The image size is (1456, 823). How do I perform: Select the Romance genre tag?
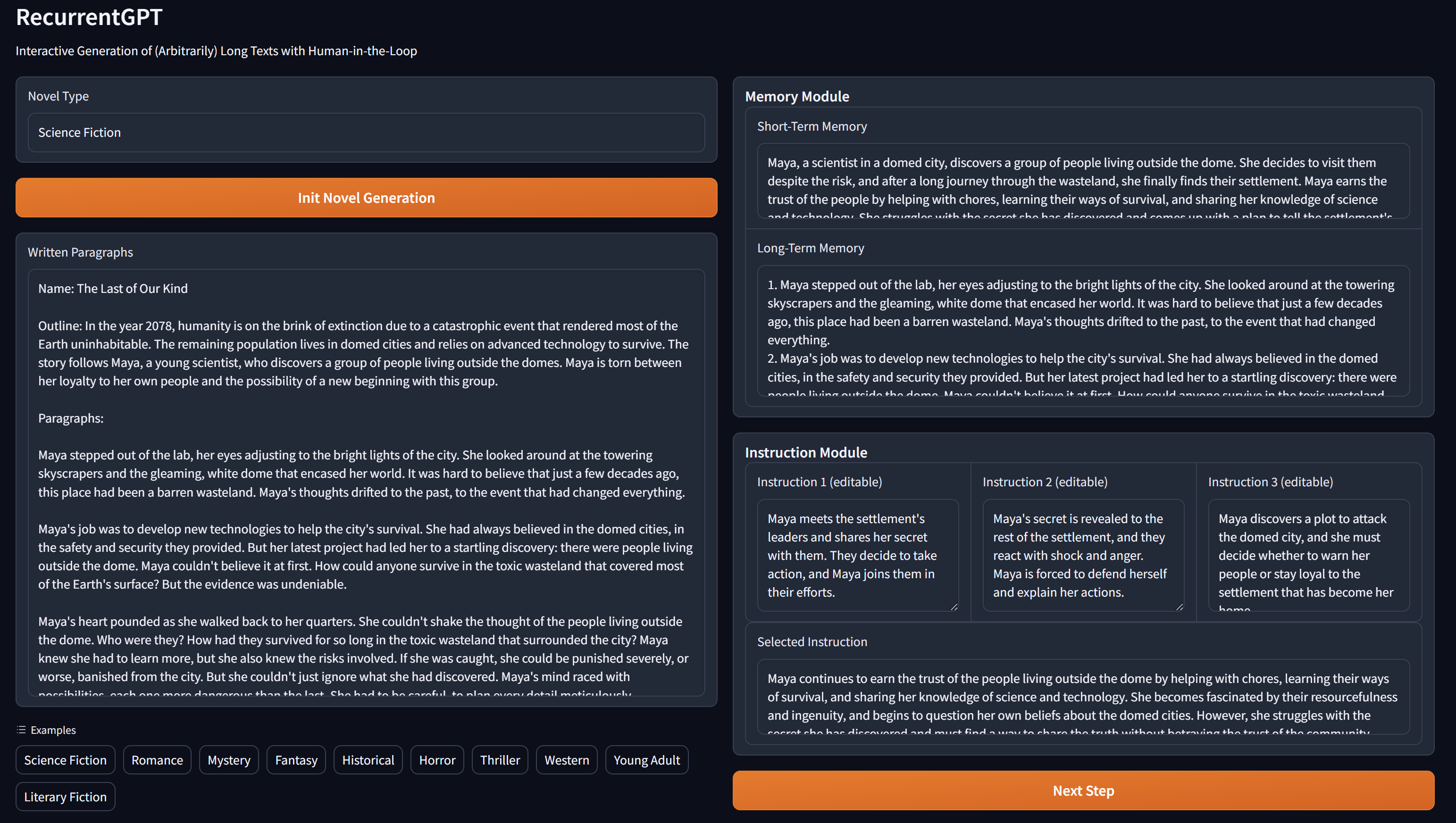[157, 759]
